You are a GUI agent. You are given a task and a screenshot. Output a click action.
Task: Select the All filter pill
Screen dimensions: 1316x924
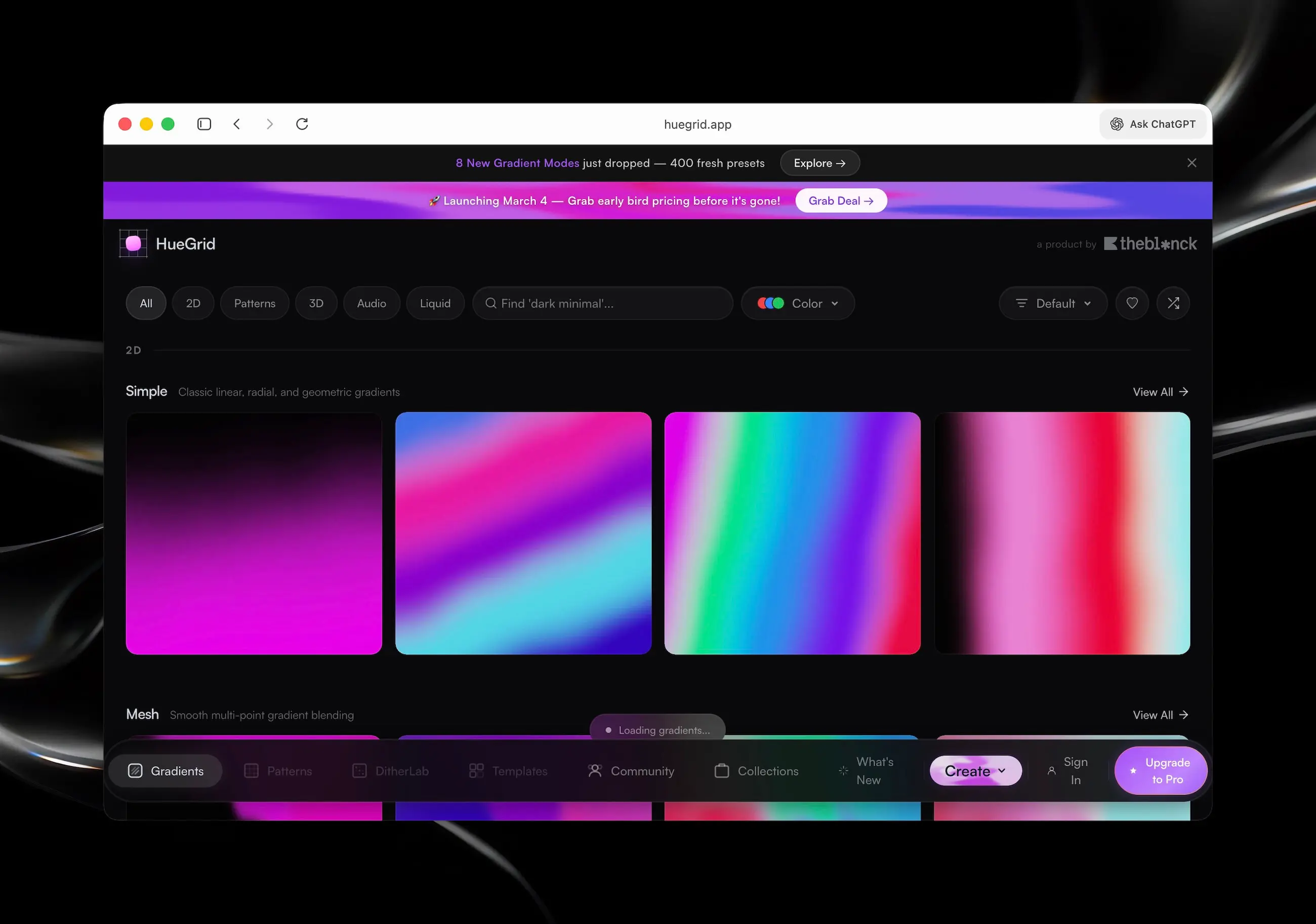tap(146, 303)
